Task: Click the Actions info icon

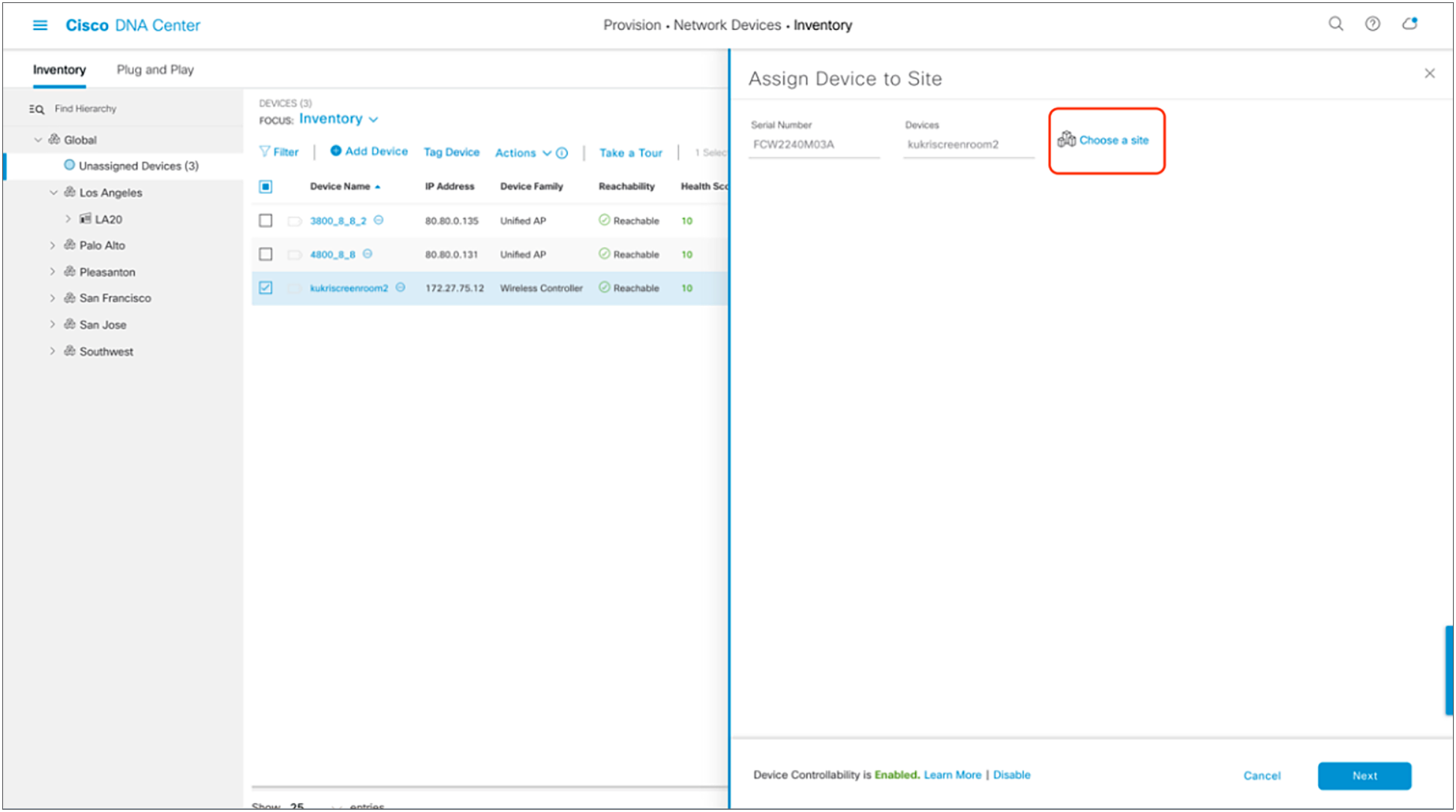Action: tap(562, 153)
